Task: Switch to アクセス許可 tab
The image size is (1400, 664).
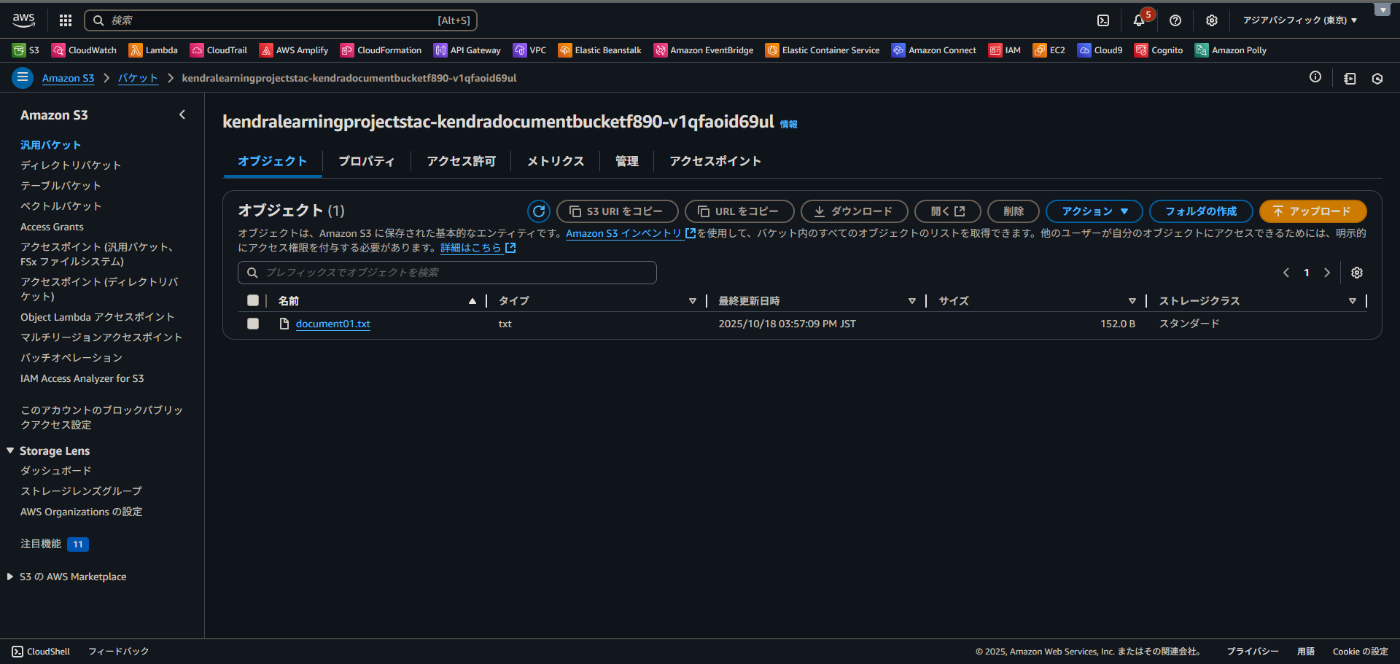Action: (461, 161)
